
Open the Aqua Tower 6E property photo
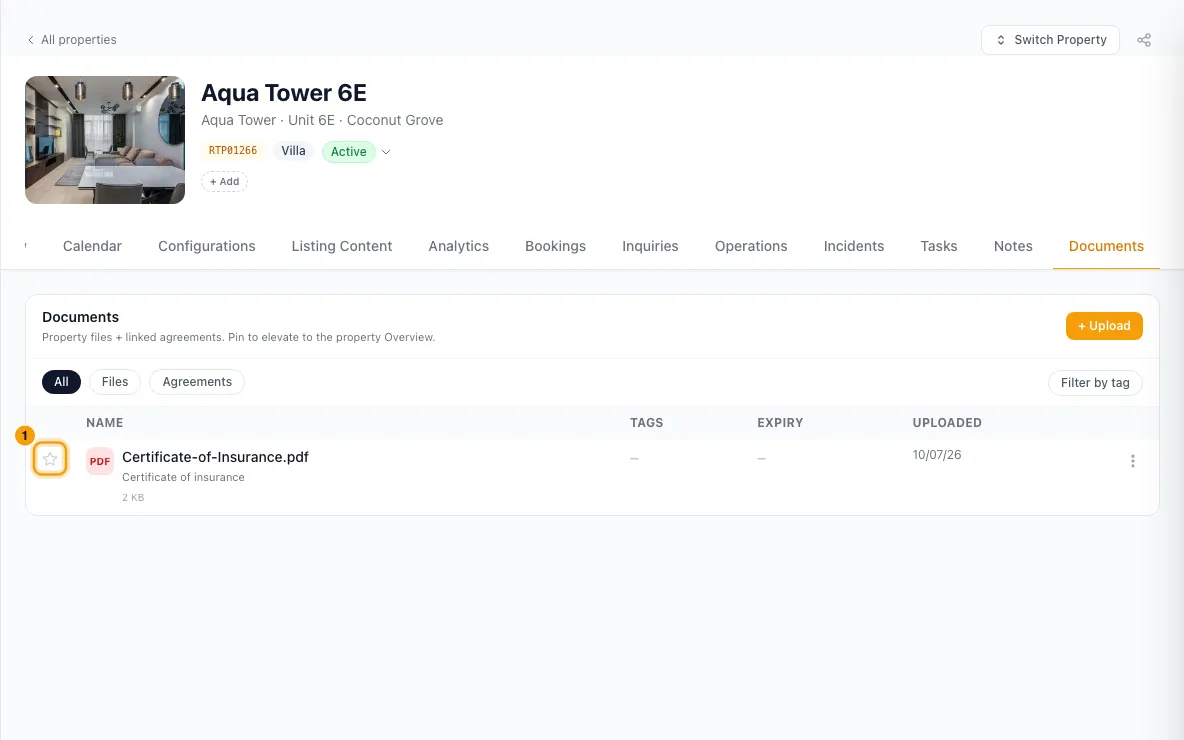click(x=105, y=140)
